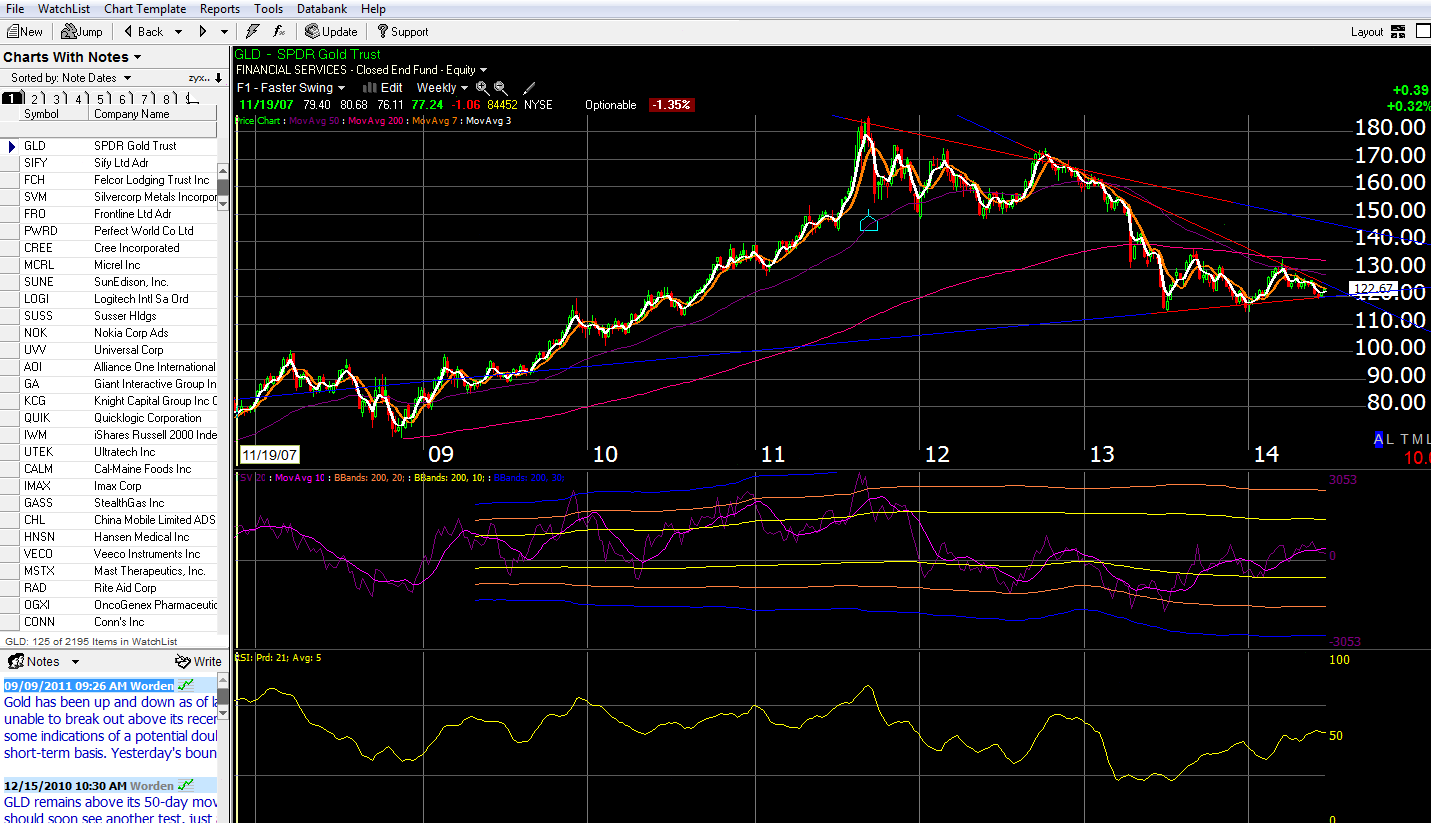Edit the chart template

(x=382, y=88)
